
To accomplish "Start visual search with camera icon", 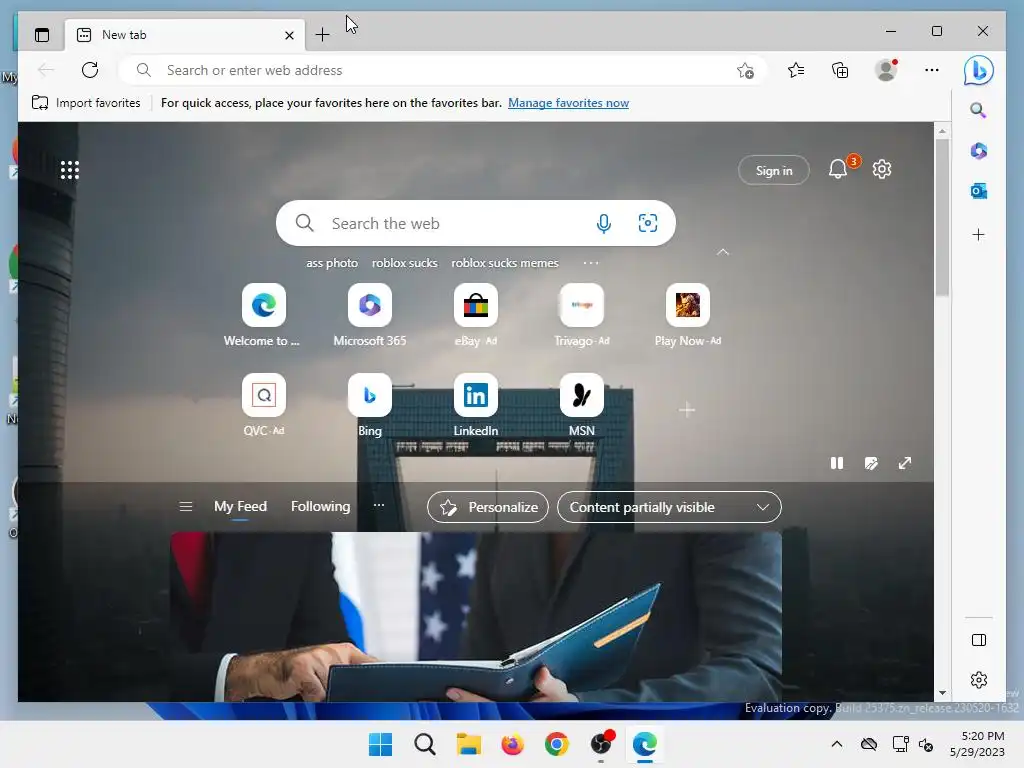I will click(x=648, y=223).
